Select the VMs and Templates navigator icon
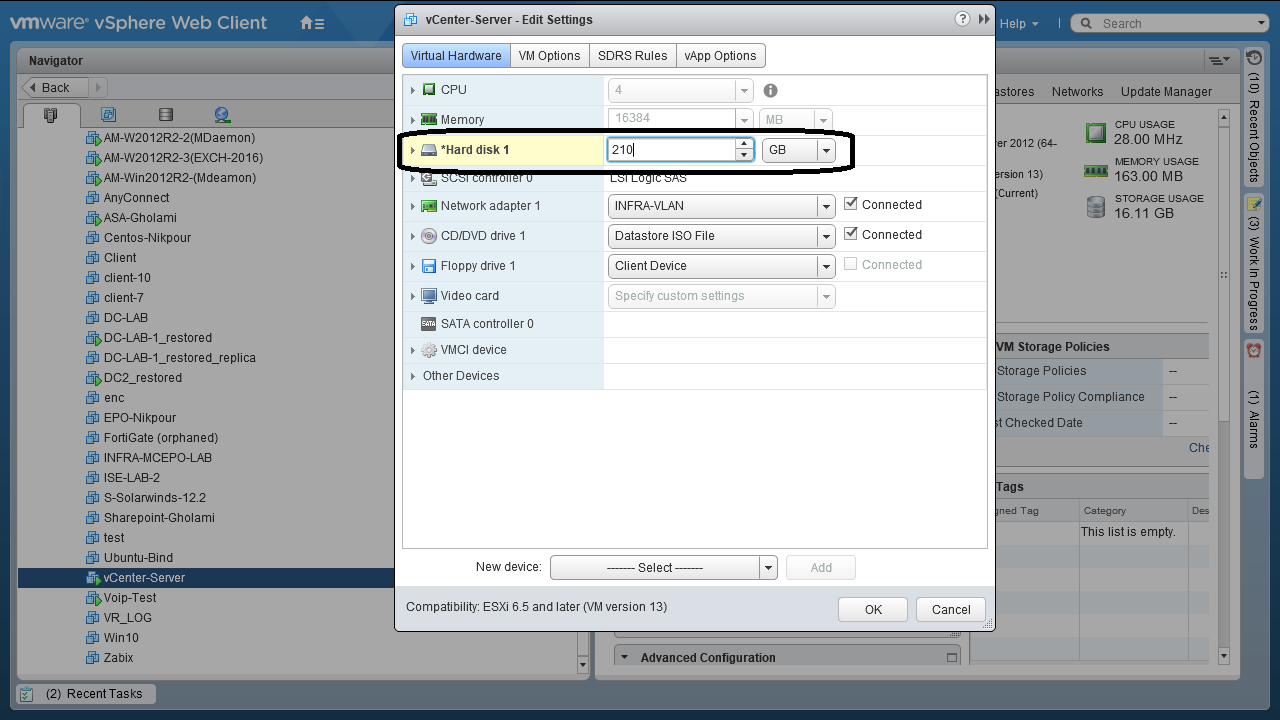1280x720 pixels. [x=108, y=115]
